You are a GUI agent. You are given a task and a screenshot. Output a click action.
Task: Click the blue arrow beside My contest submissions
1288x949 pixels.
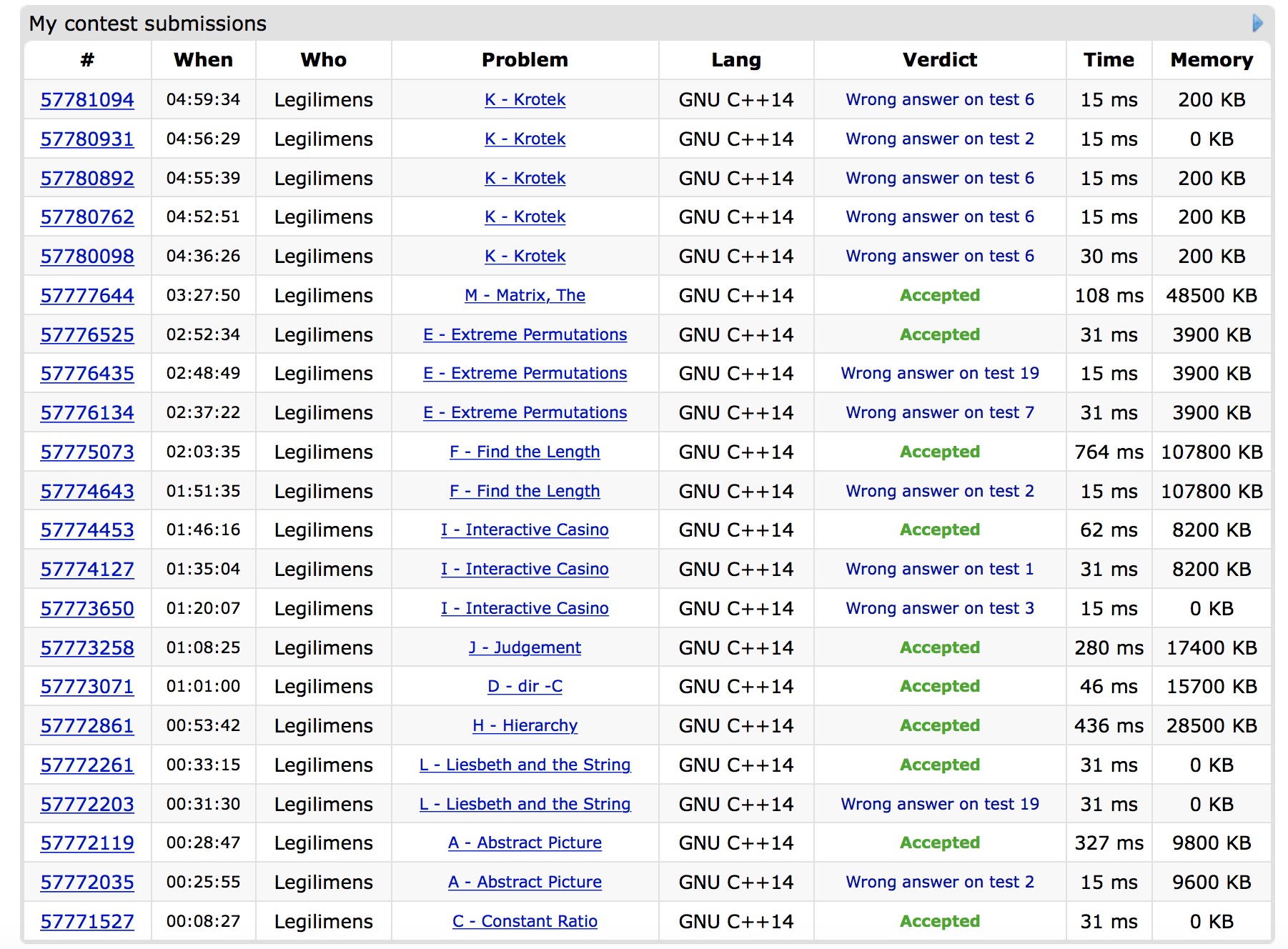point(1257,24)
